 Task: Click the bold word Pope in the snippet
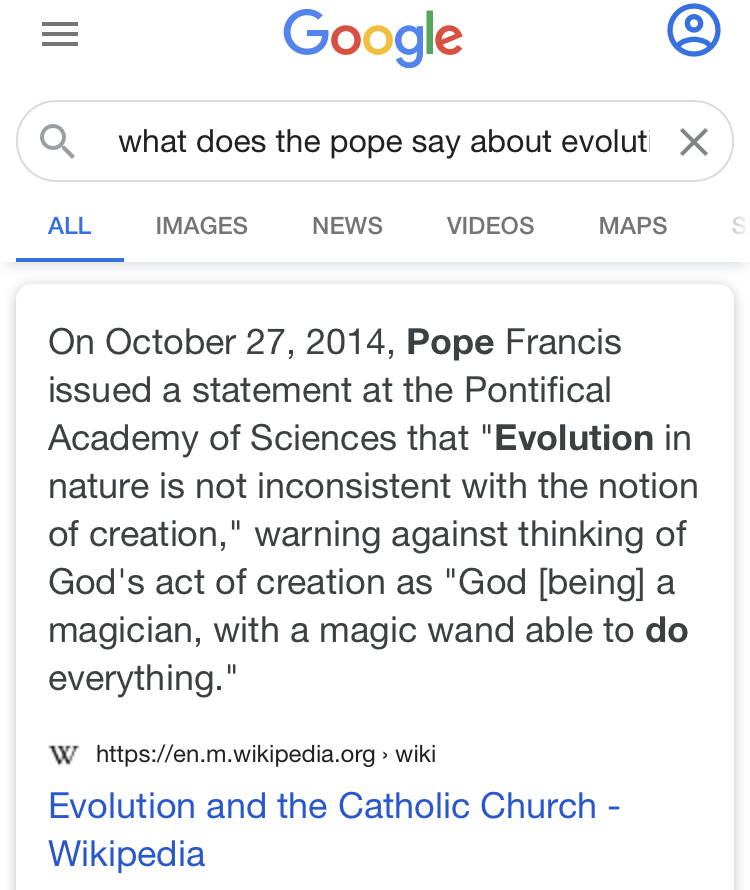tap(450, 342)
